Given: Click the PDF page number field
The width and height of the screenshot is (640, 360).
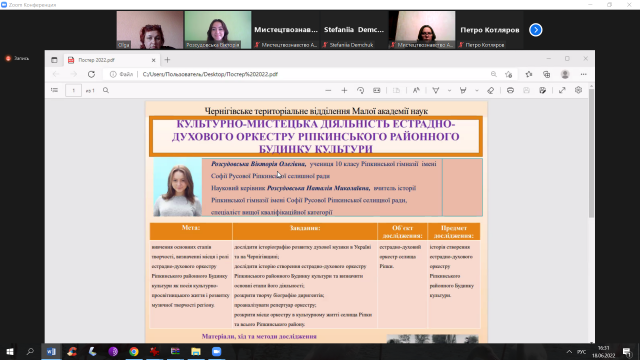Looking at the screenshot, I should 73,90.
